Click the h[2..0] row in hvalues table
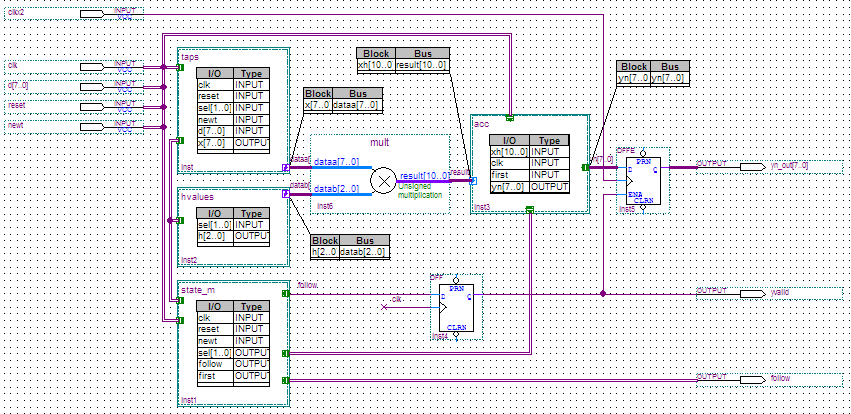 232,237
